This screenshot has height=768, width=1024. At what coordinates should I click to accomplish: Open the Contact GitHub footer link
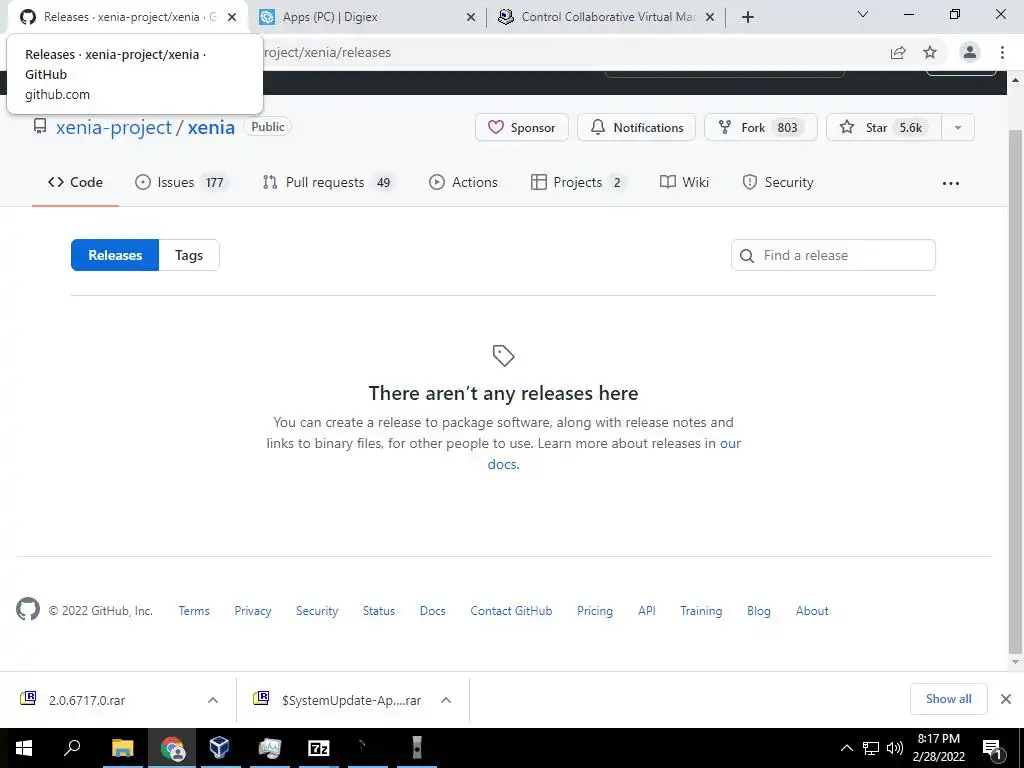(511, 611)
